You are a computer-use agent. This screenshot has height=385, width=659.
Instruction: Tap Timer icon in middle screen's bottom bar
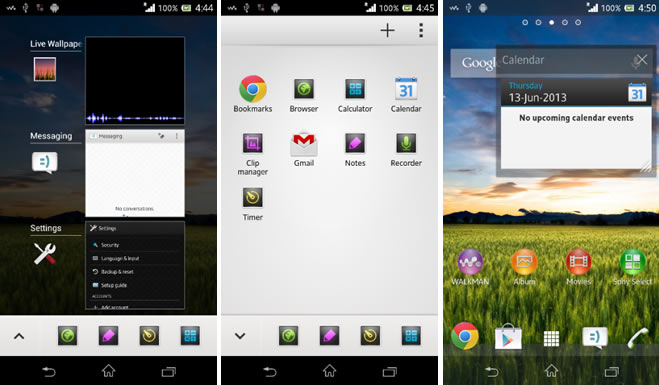pyautogui.click(x=370, y=336)
